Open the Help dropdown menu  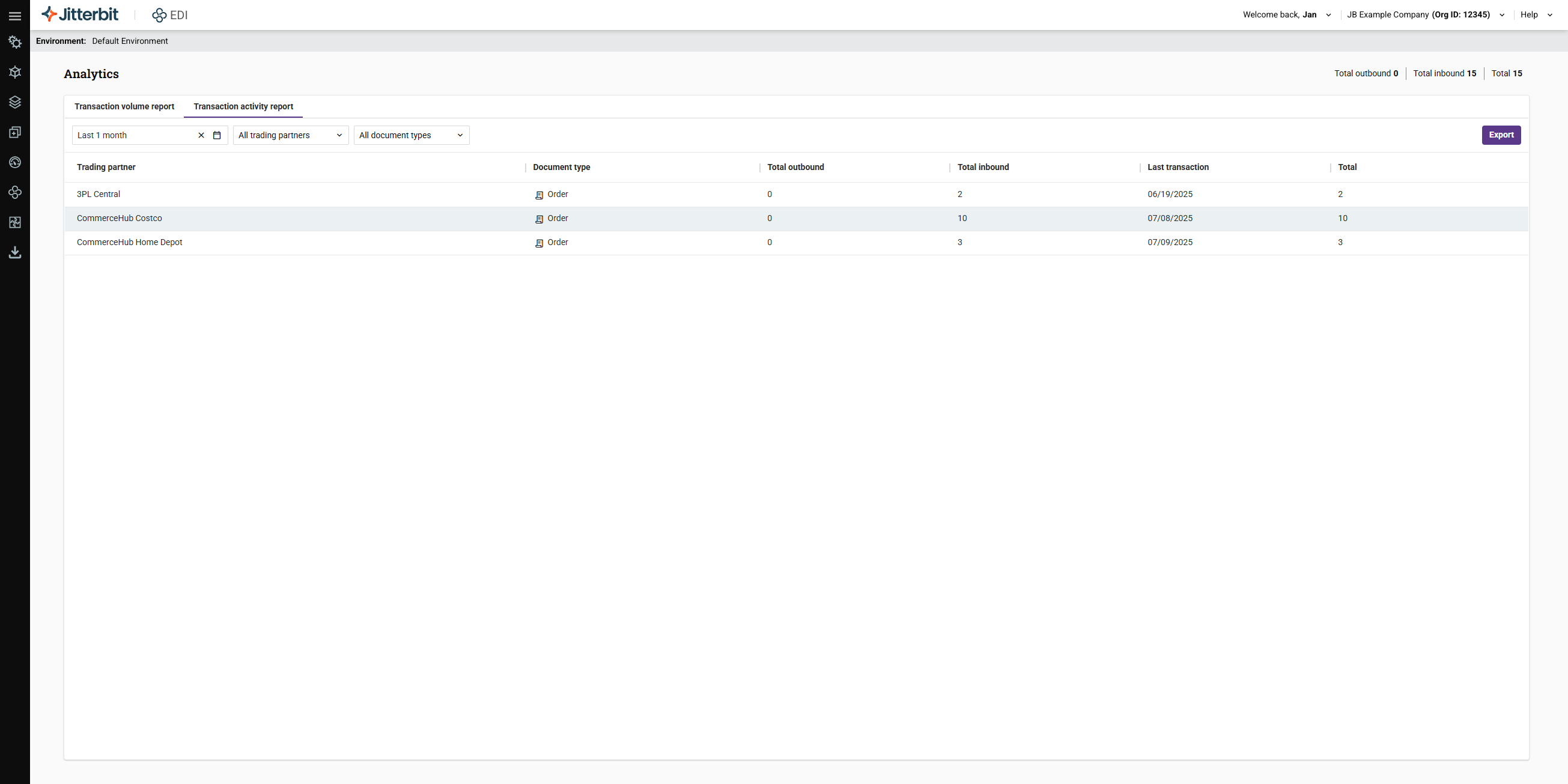(x=1535, y=14)
